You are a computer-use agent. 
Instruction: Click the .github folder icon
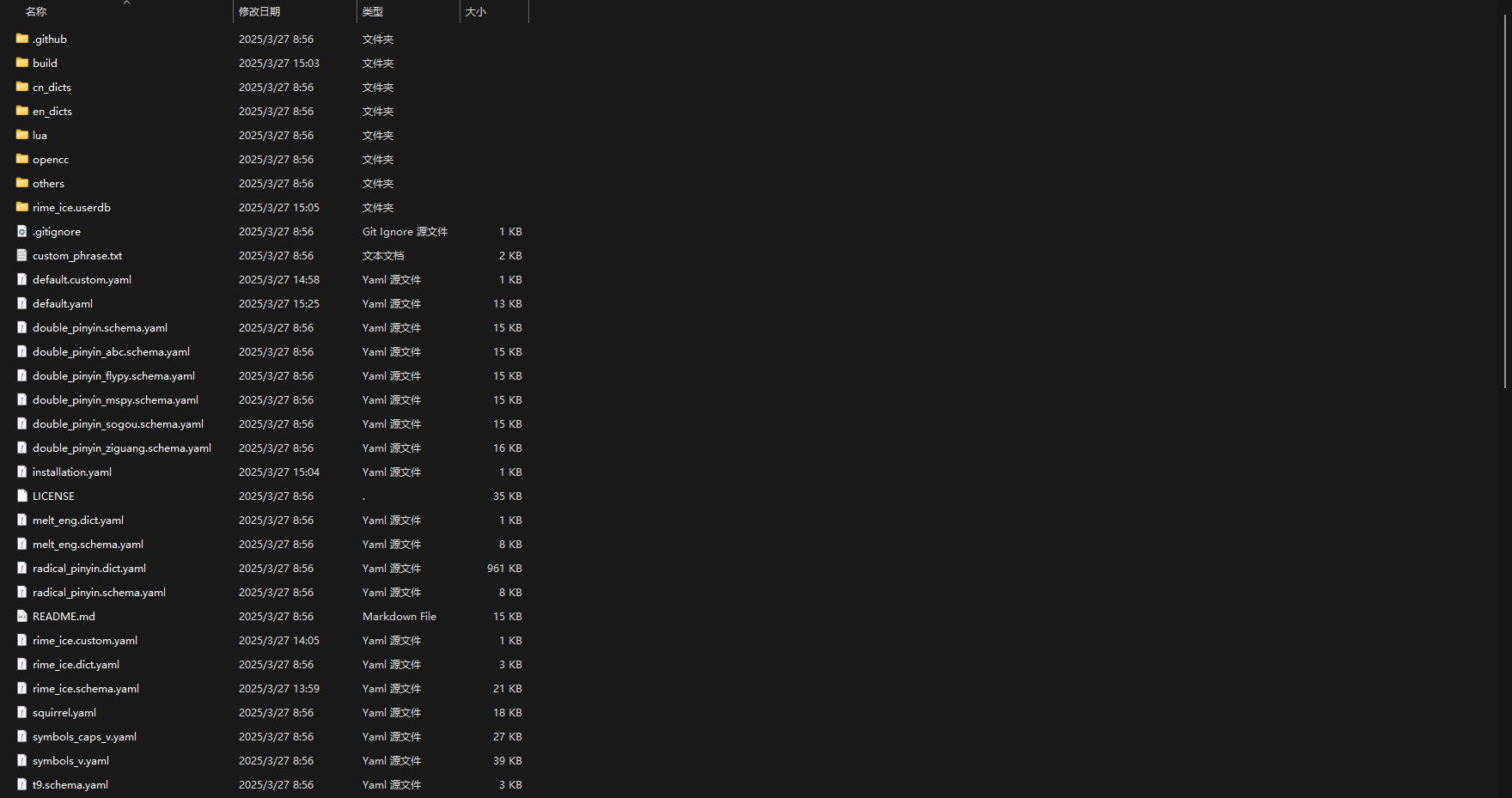click(22, 39)
